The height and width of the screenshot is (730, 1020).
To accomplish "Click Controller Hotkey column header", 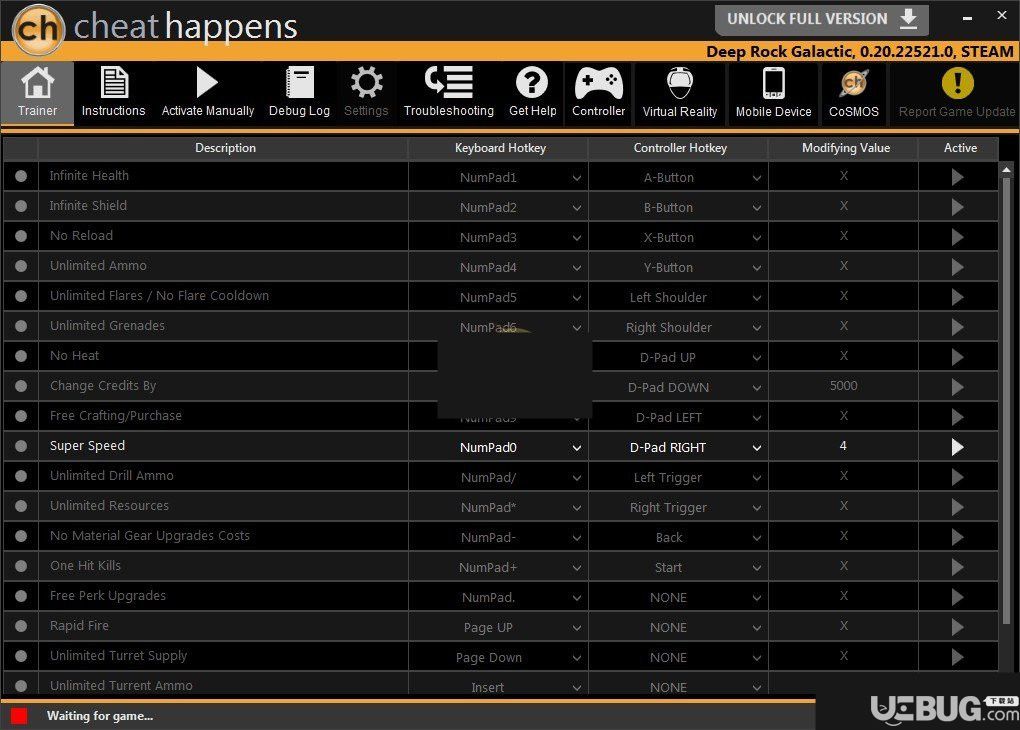I will [x=680, y=148].
